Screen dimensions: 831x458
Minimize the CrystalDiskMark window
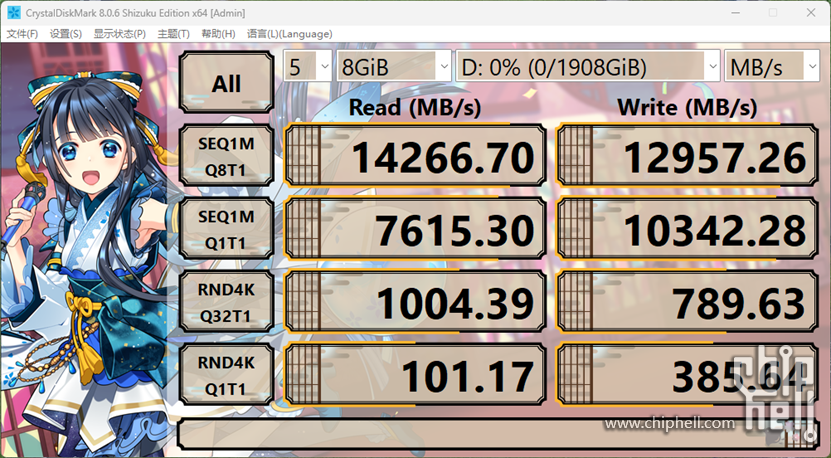735,13
